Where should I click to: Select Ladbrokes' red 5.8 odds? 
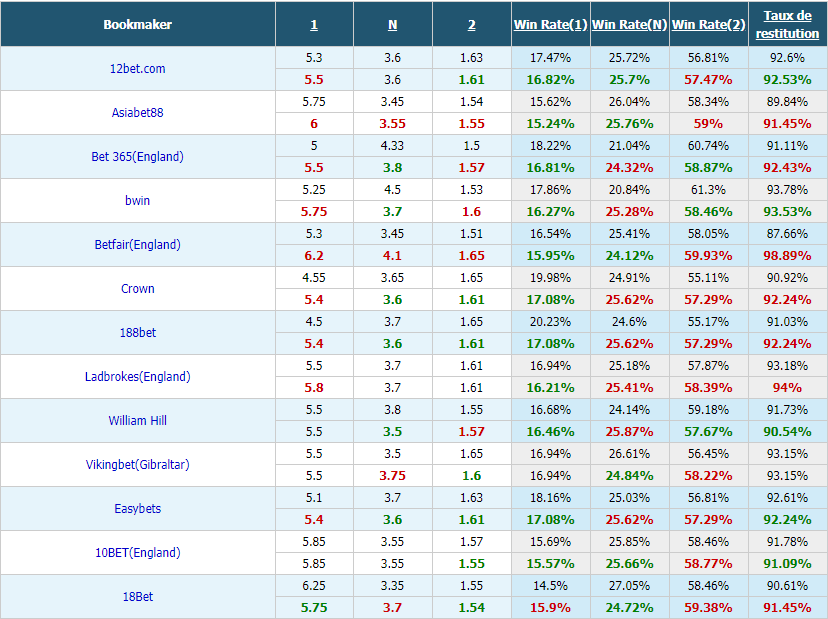314,388
